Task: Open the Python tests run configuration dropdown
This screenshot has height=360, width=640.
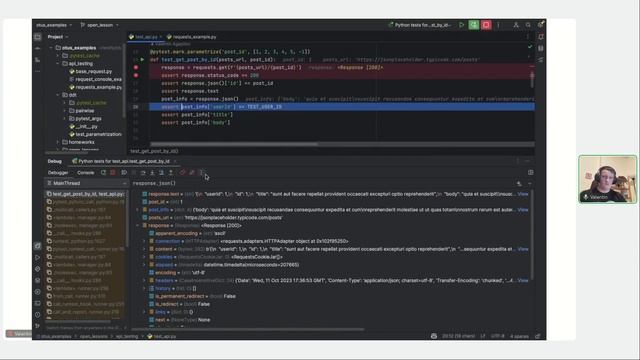Action: pyautogui.click(x=420, y=25)
